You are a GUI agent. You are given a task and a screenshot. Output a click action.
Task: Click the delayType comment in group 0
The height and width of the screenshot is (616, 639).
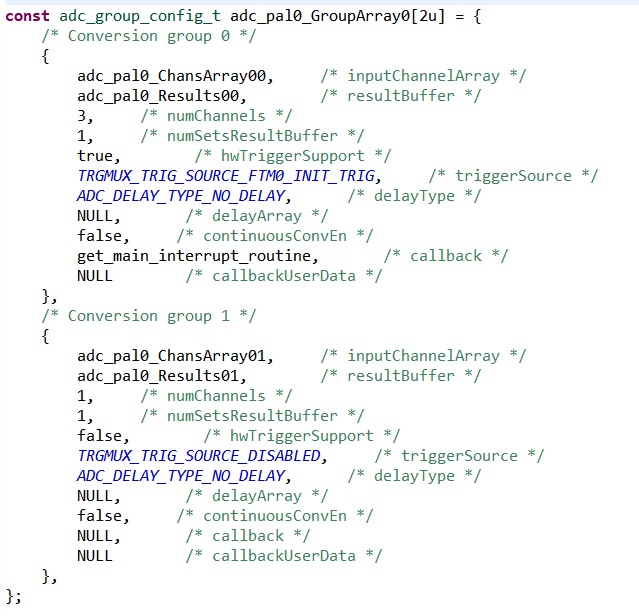[414, 196]
